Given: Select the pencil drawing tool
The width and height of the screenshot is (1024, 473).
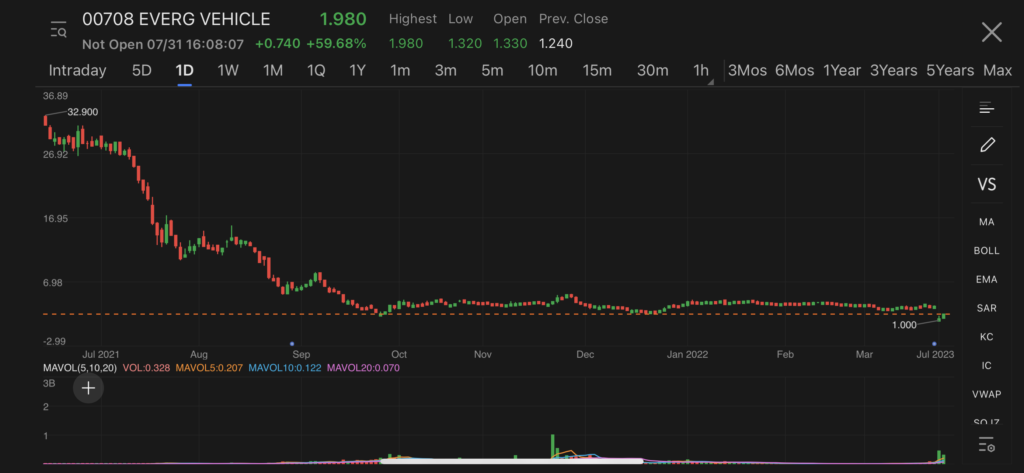Looking at the screenshot, I should point(987,144).
